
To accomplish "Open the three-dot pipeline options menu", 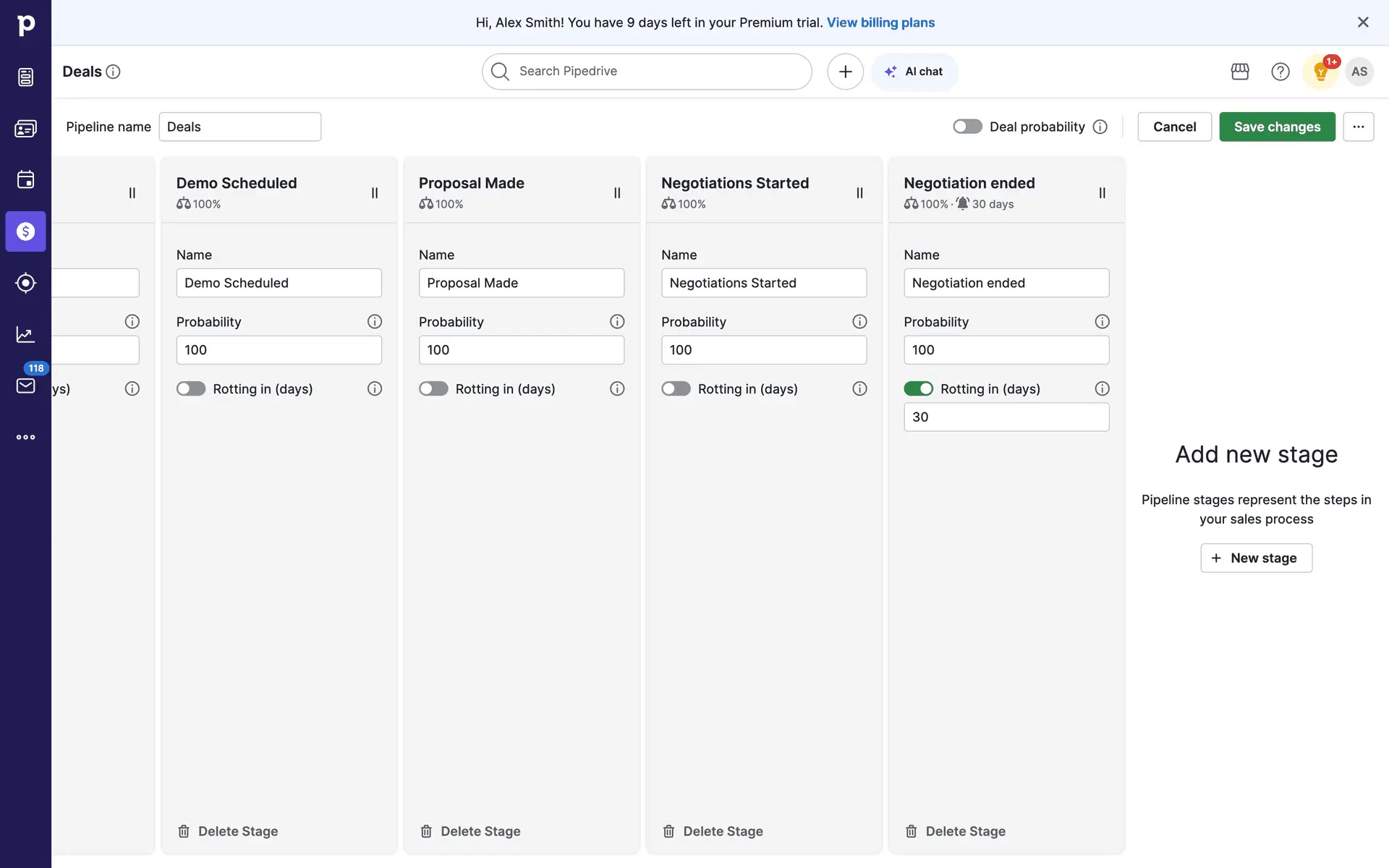I will pos(1358,127).
